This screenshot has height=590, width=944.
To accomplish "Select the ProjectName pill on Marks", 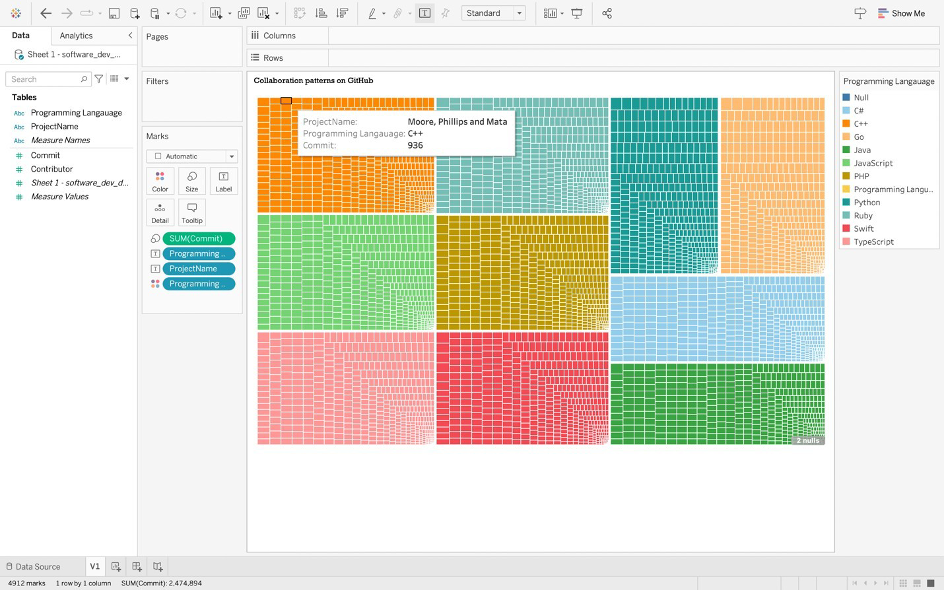I will point(199,269).
